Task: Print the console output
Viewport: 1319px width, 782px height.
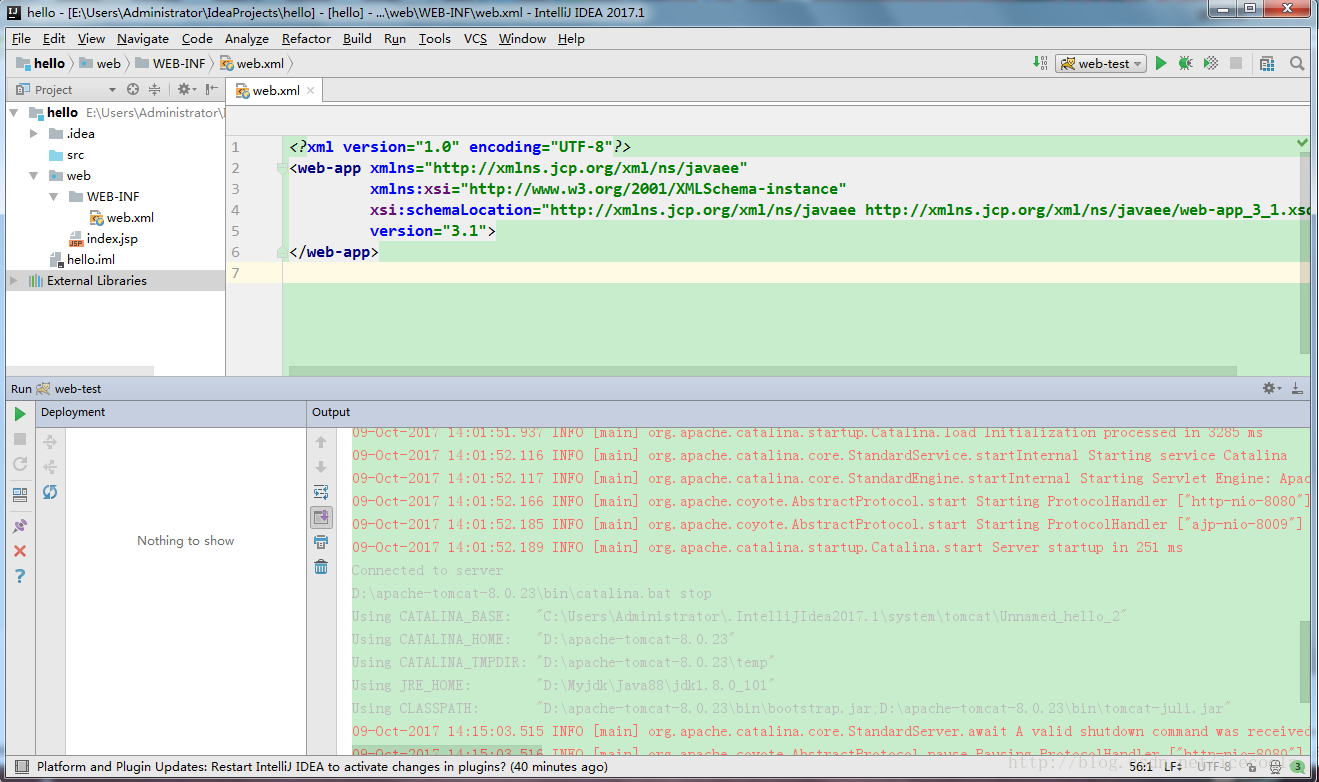Action: pyautogui.click(x=321, y=542)
